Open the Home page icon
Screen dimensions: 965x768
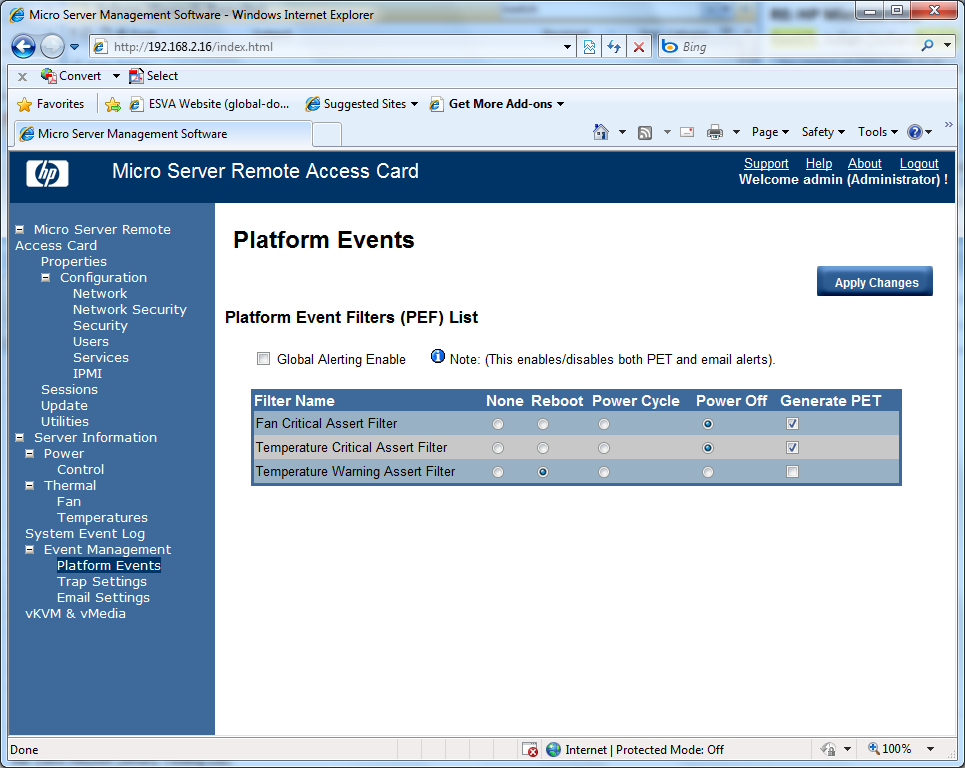point(601,132)
